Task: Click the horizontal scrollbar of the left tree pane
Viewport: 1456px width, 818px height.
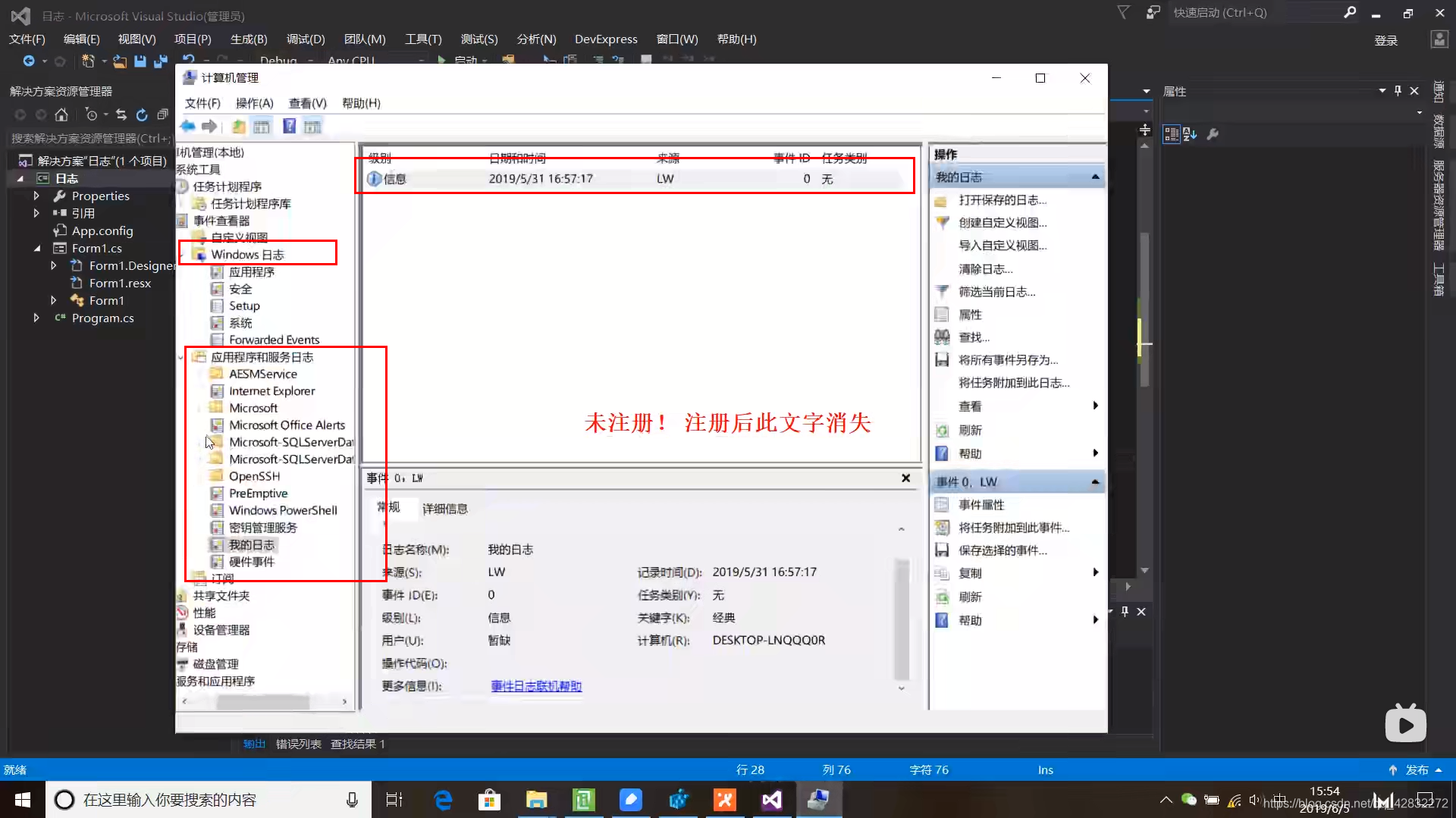Action: click(x=265, y=701)
